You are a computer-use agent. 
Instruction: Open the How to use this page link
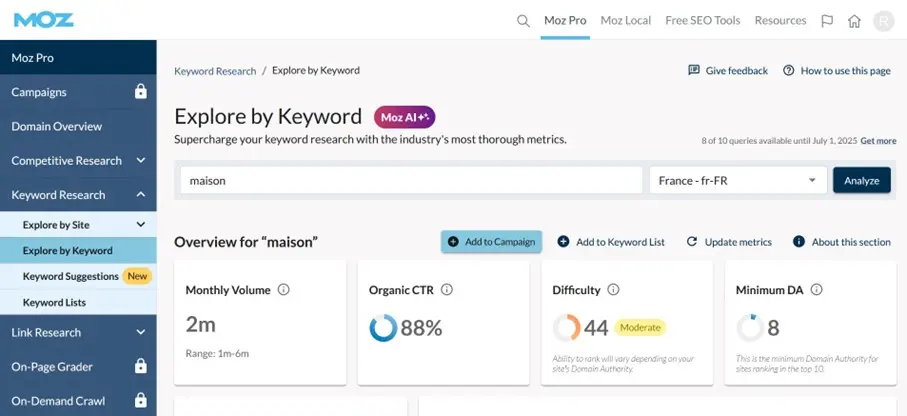[836, 71]
